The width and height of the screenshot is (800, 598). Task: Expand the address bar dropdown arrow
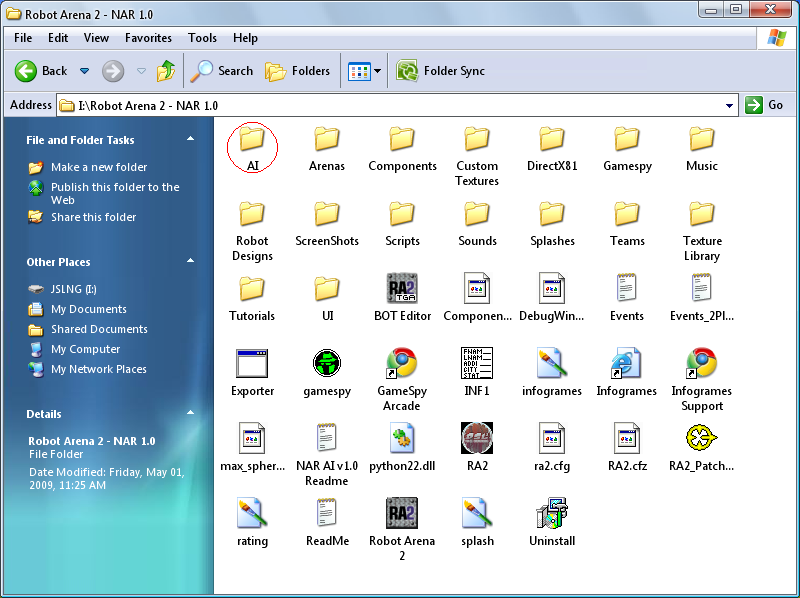729,105
